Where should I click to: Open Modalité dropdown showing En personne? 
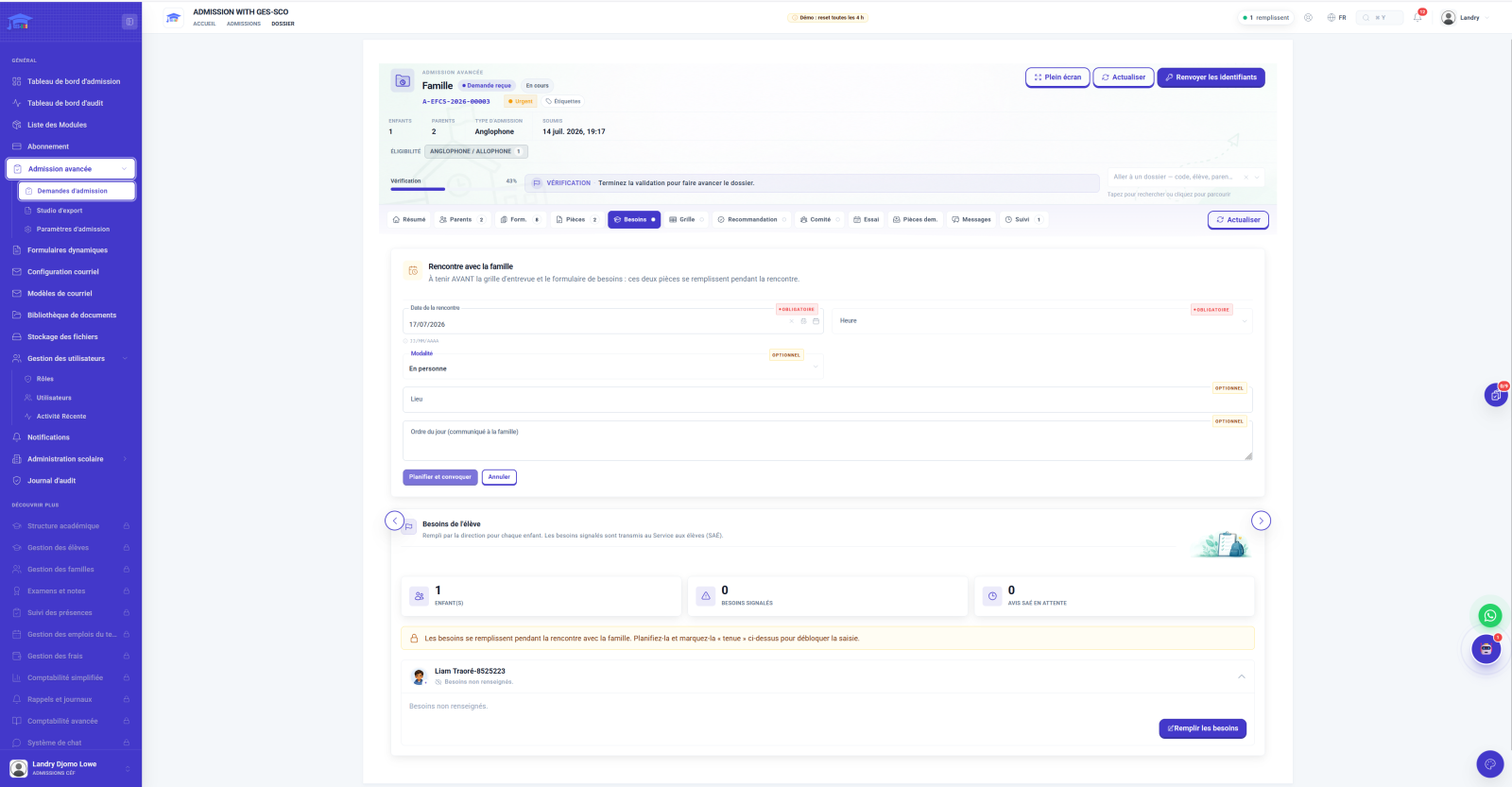(612, 368)
